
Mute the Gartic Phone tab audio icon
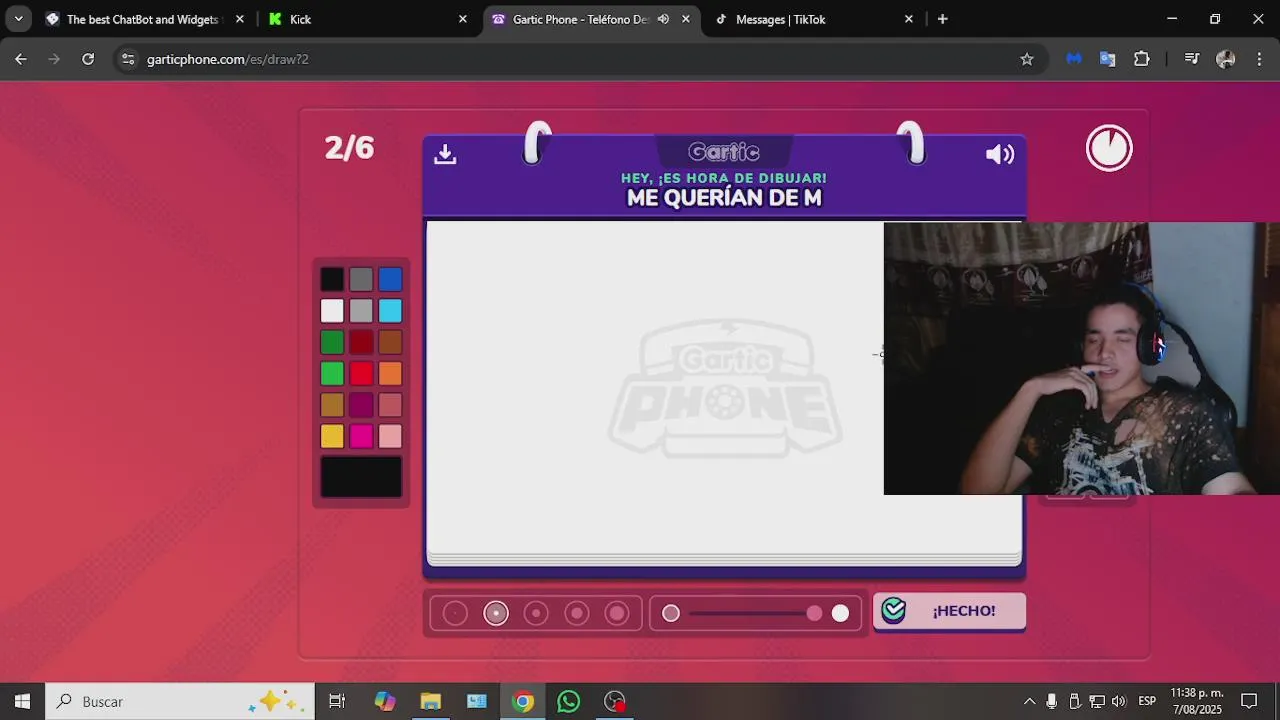[663, 19]
